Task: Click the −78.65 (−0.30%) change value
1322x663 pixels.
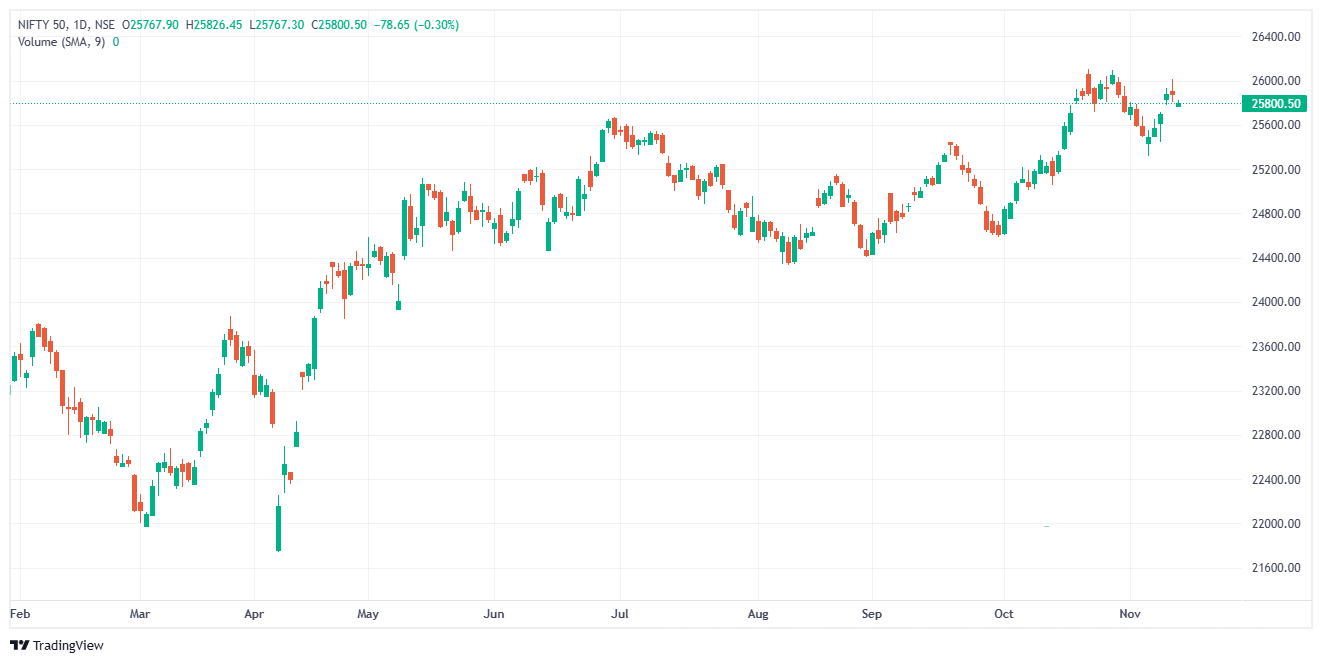Action: (416, 25)
